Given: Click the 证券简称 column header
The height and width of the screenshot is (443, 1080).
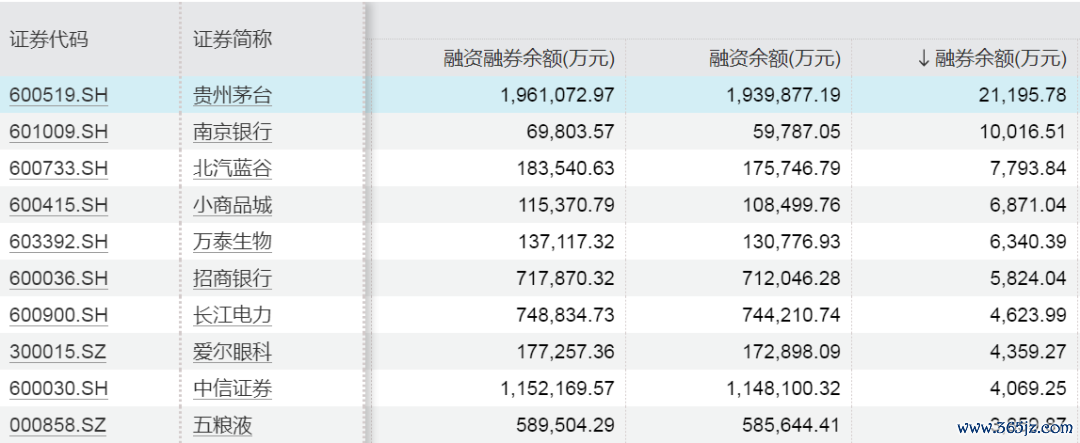Looking at the screenshot, I should point(232,40).
